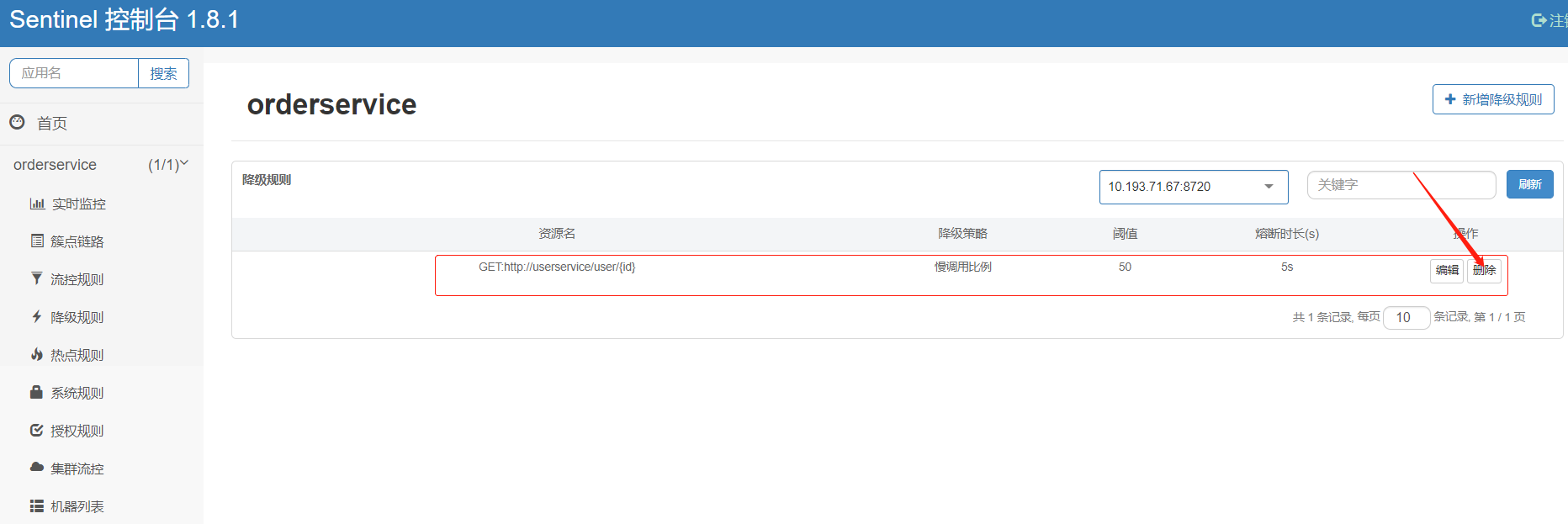Click the 资源名 column header

557,234
